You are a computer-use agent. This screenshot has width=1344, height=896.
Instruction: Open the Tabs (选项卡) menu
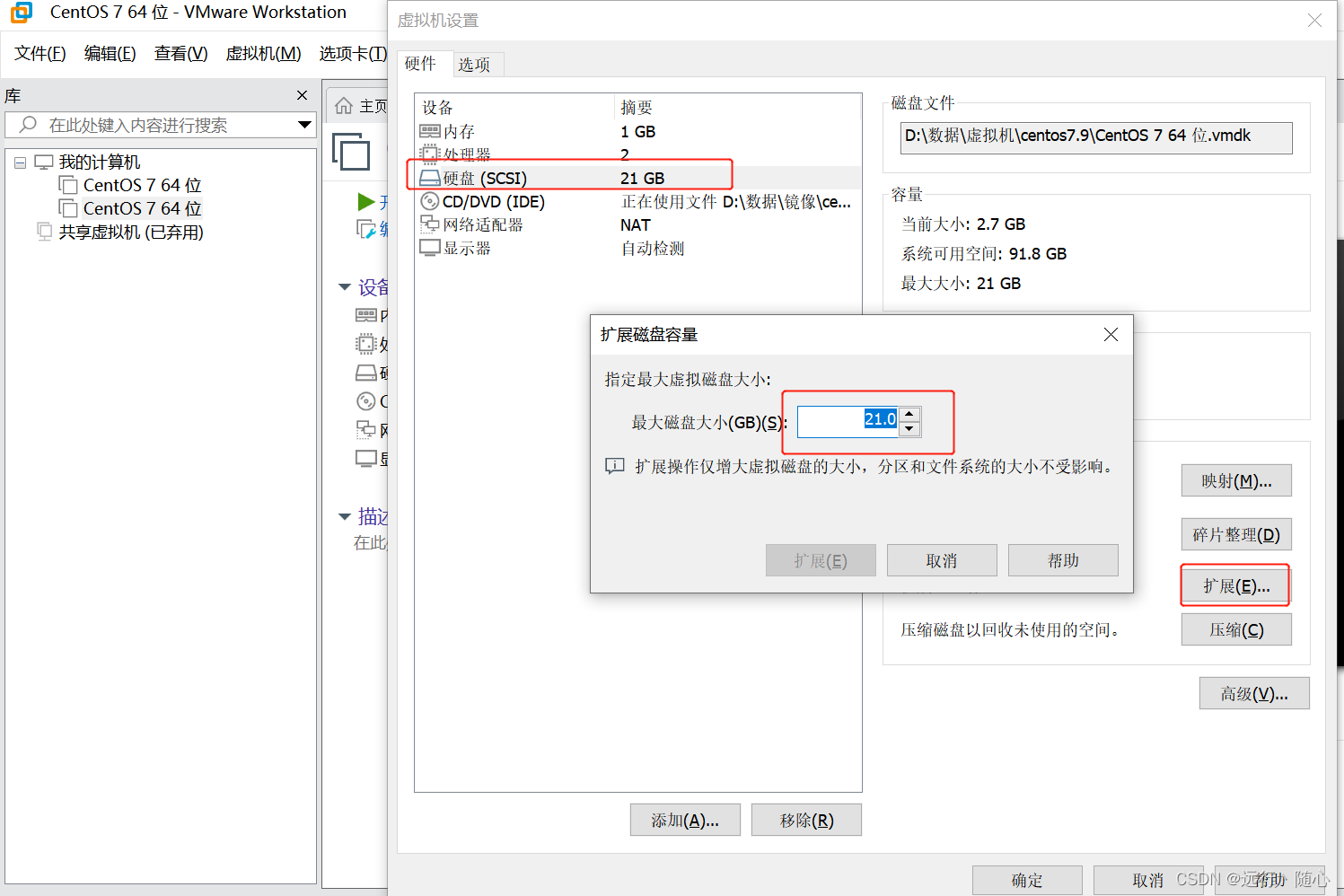[x=353, y=53]
